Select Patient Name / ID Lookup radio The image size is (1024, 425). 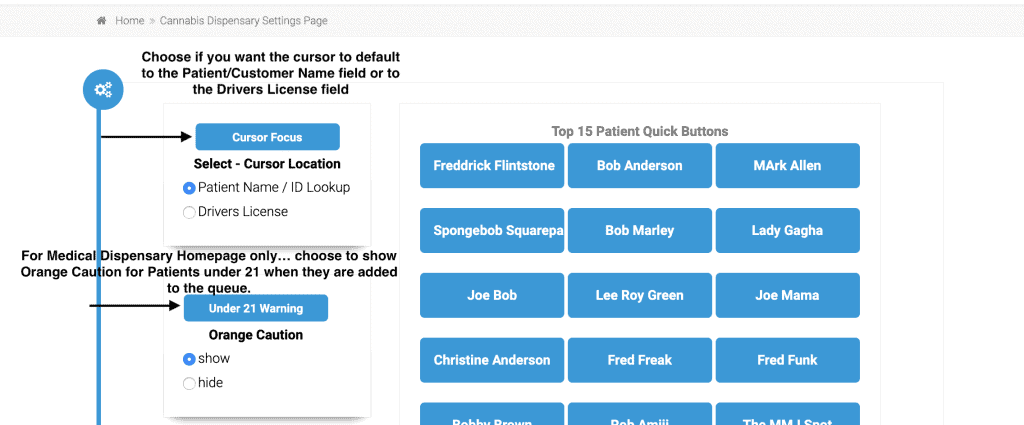point(189,188)
